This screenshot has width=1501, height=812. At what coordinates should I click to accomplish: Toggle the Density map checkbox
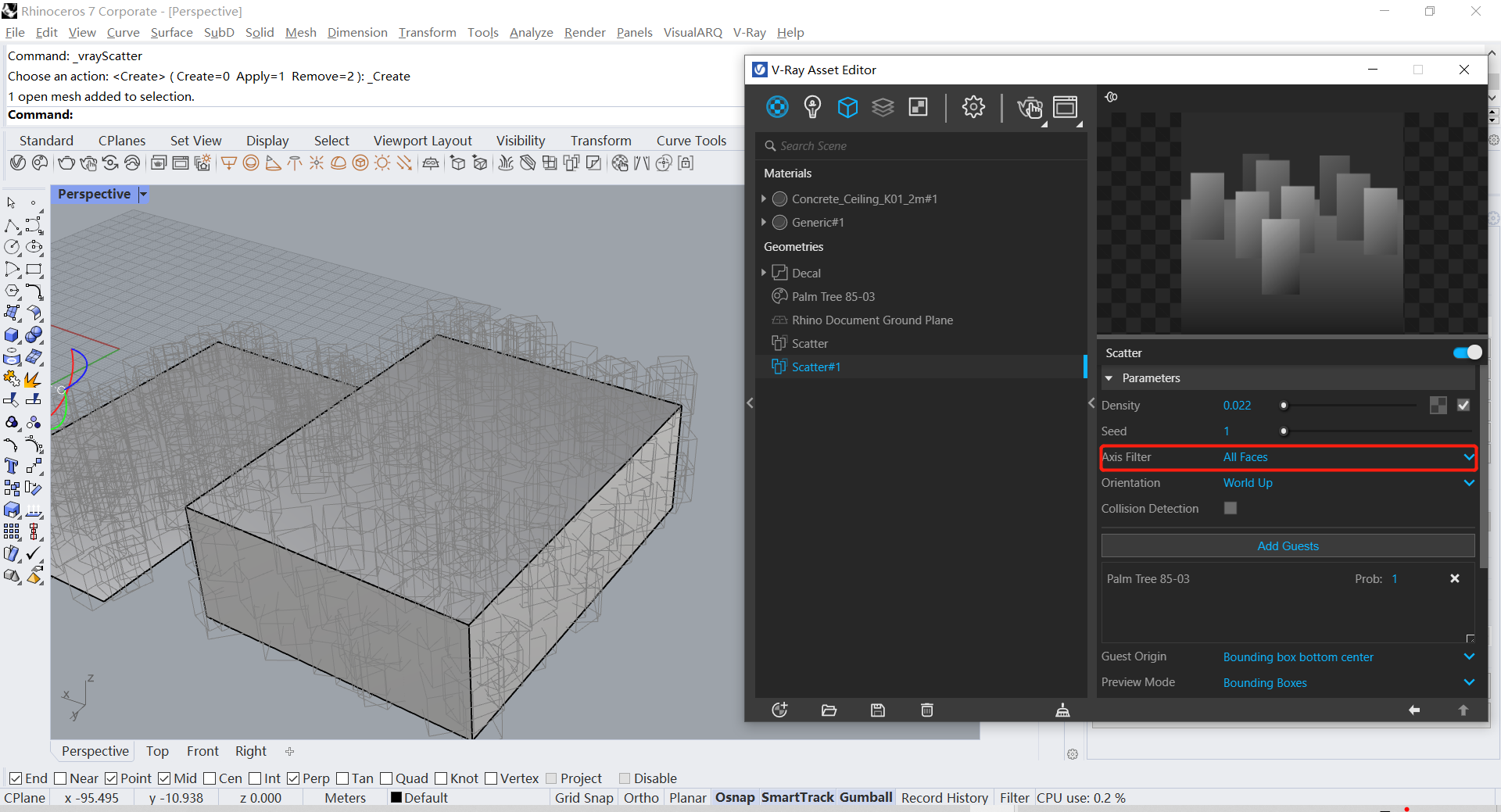point(1463,405)
